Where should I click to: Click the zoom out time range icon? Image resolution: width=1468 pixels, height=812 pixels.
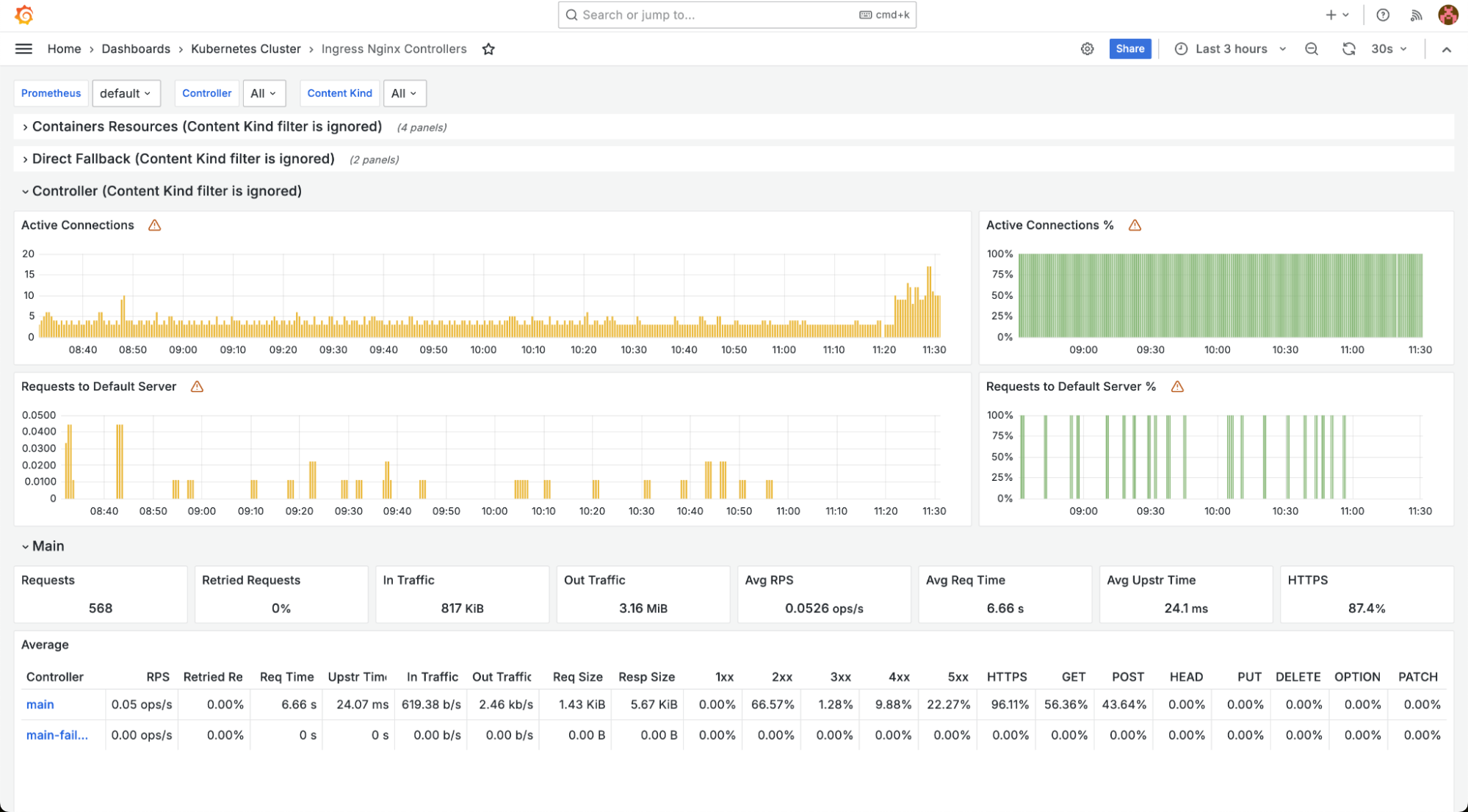coord(1312,49)
